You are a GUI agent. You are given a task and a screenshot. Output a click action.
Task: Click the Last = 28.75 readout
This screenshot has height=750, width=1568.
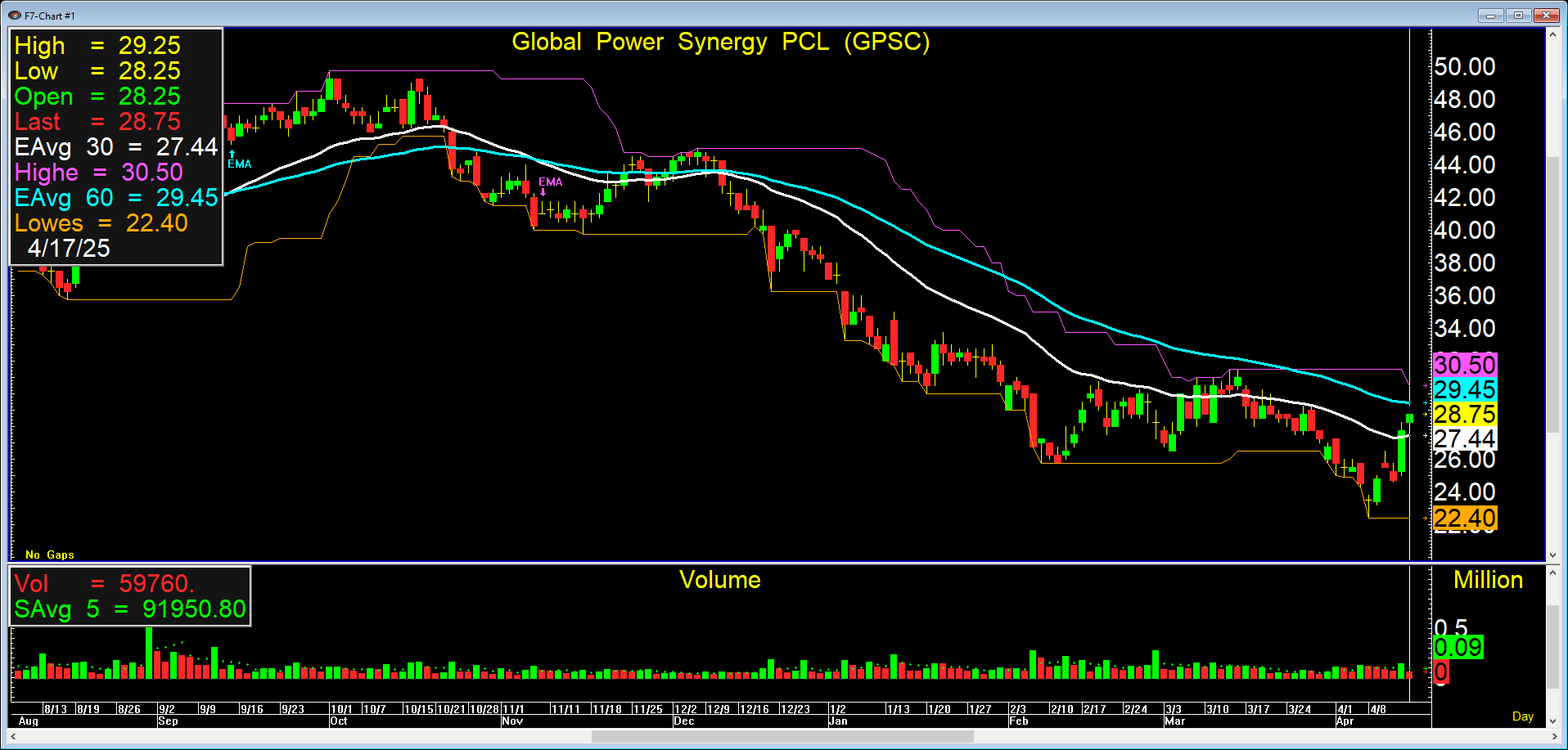pos(97,122)
